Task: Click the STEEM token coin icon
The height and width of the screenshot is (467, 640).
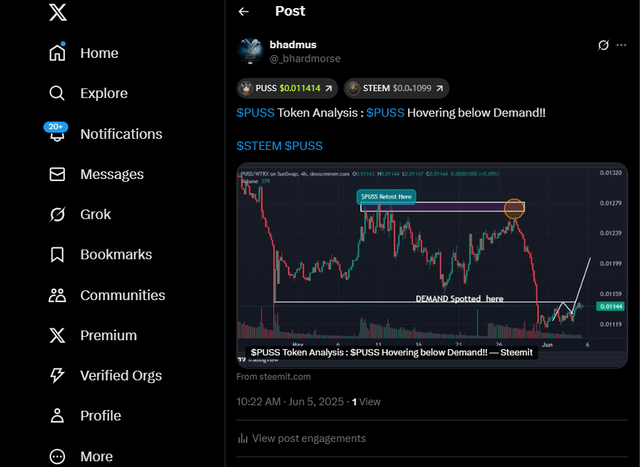Action: pyautogui.click(x=353, y=88)
